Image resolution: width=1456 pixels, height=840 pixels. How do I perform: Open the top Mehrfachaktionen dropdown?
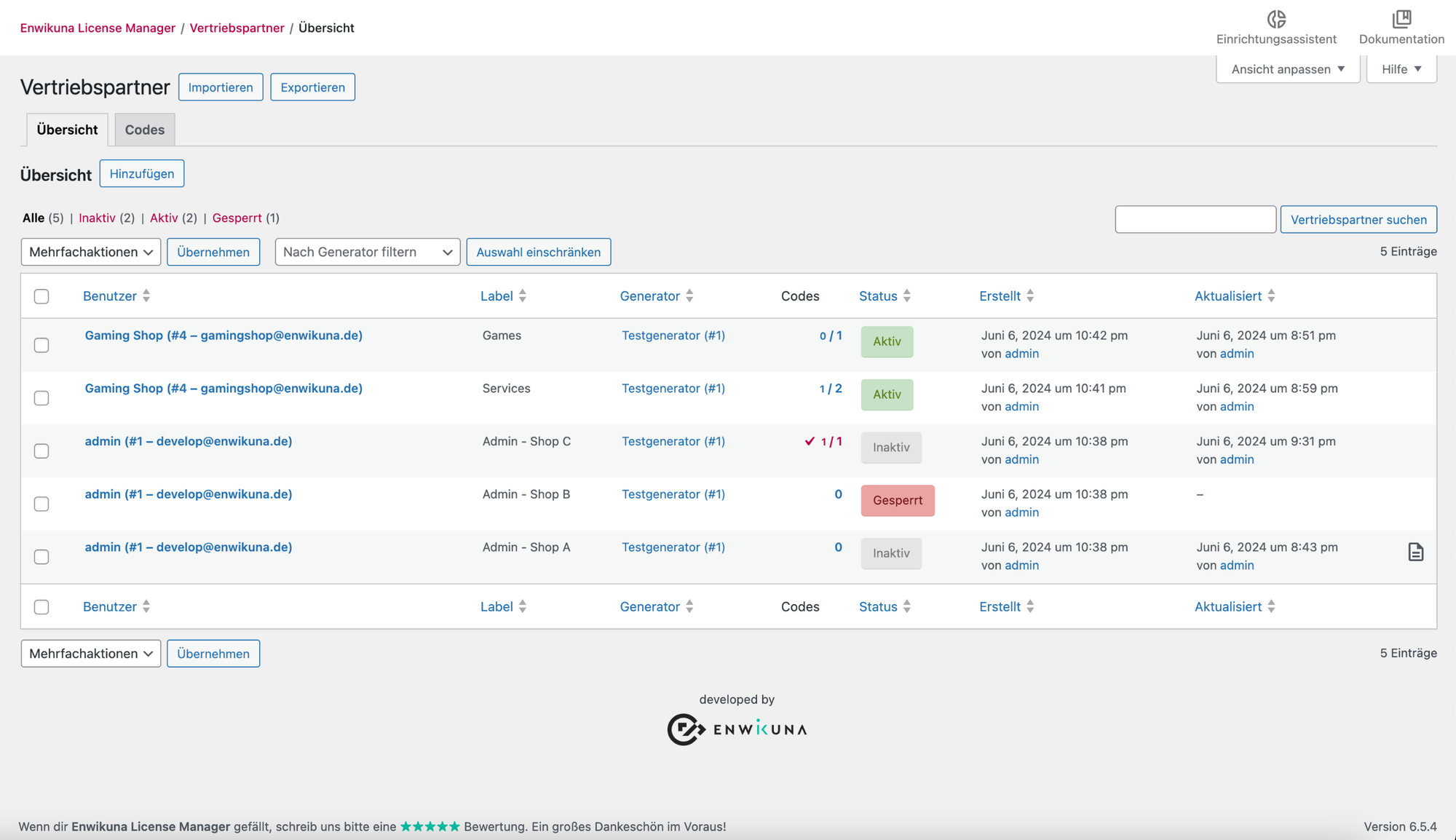(x=91, y=252)
